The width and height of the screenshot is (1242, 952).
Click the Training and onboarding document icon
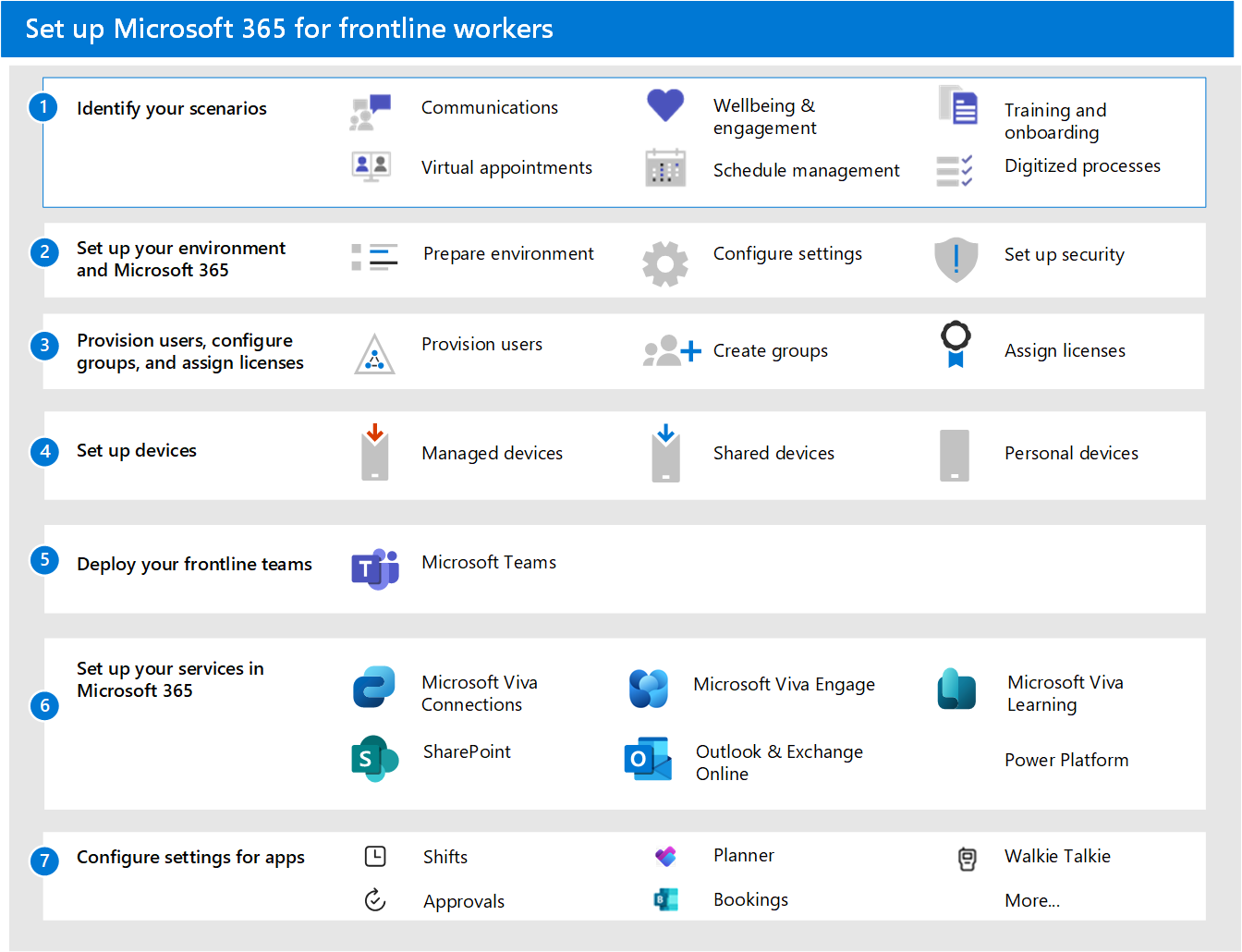[x=958, y=104]
